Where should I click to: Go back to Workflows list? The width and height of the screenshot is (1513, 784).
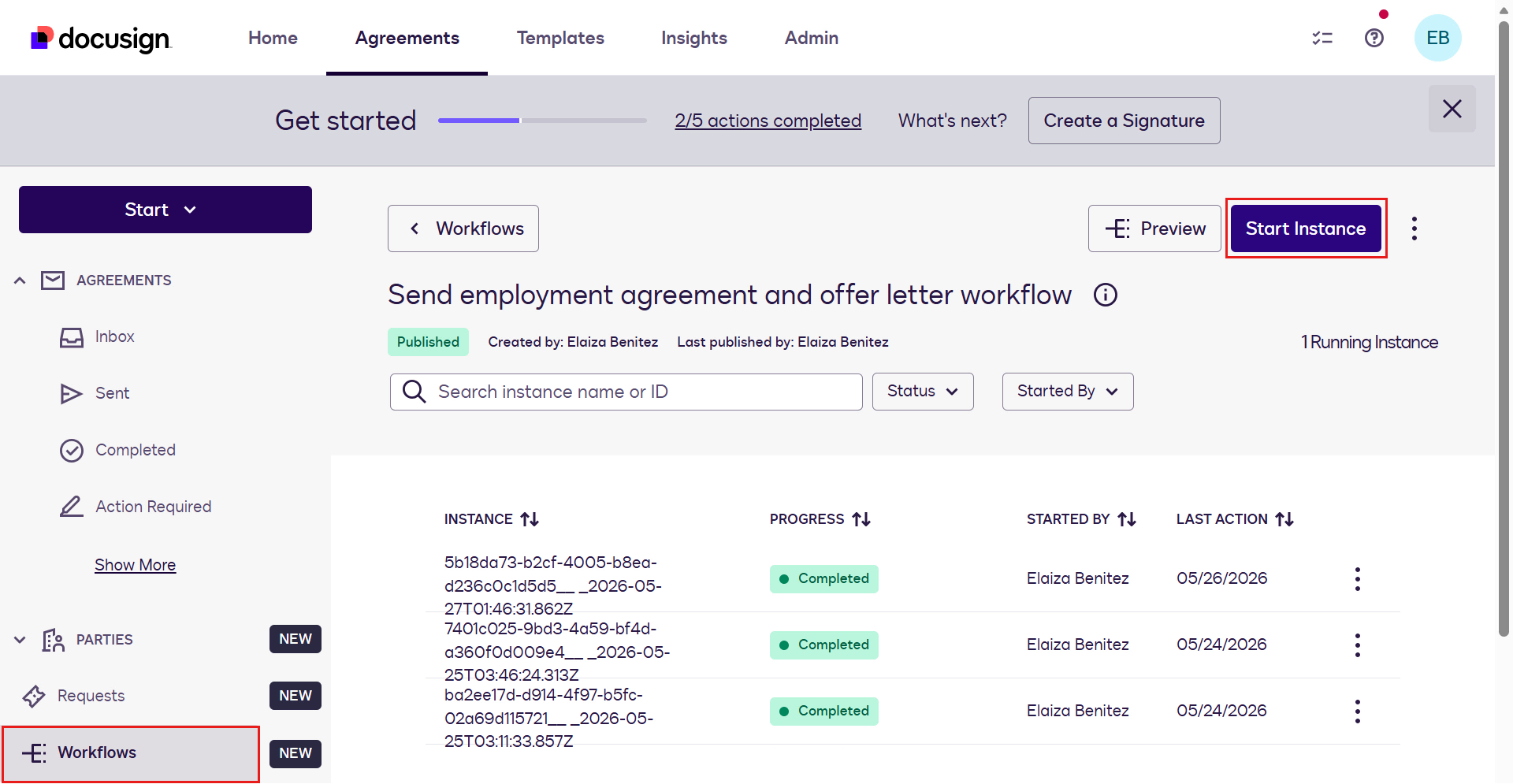463,229
